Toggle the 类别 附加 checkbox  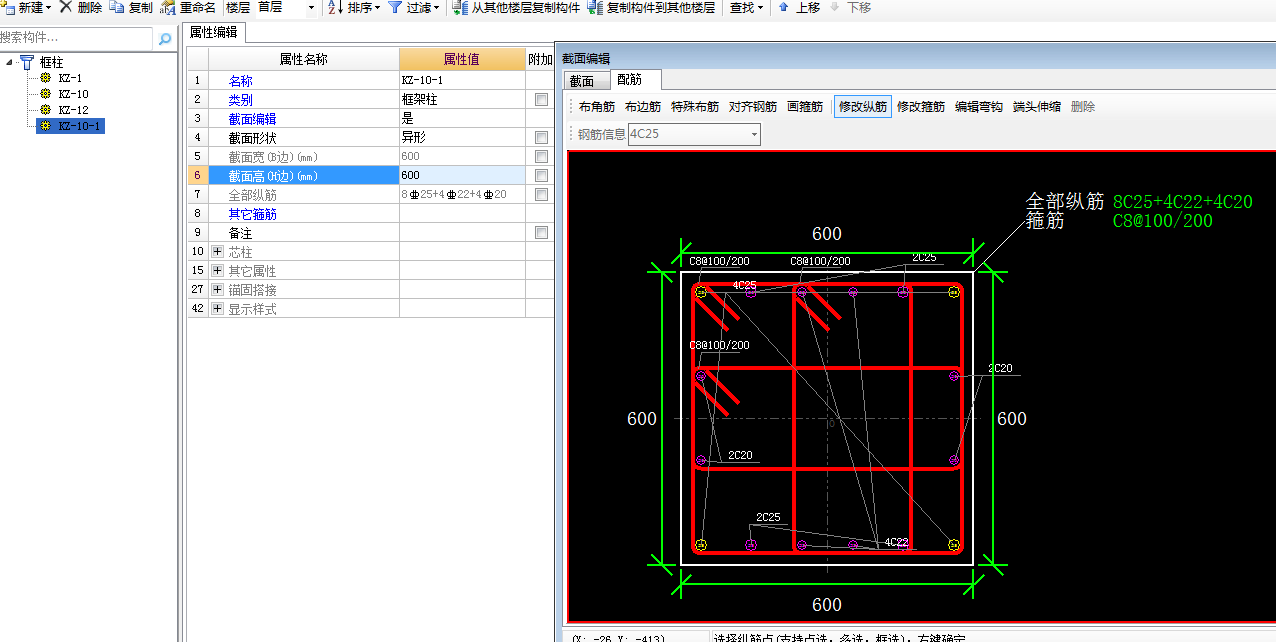coord(541,100)
